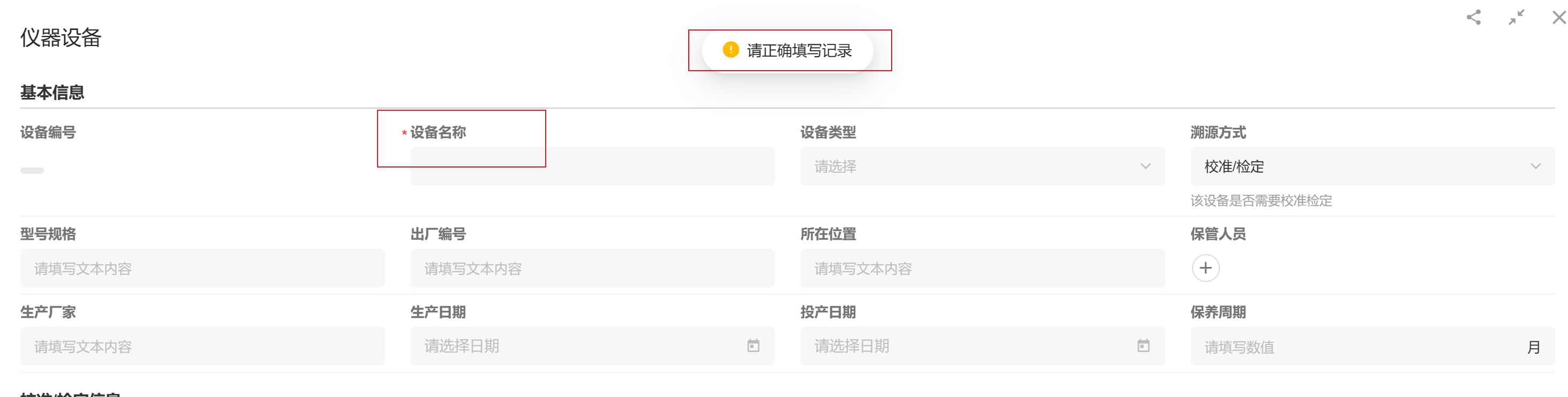
Task: Click the share icon at top right
Action: click(1473, 17)
